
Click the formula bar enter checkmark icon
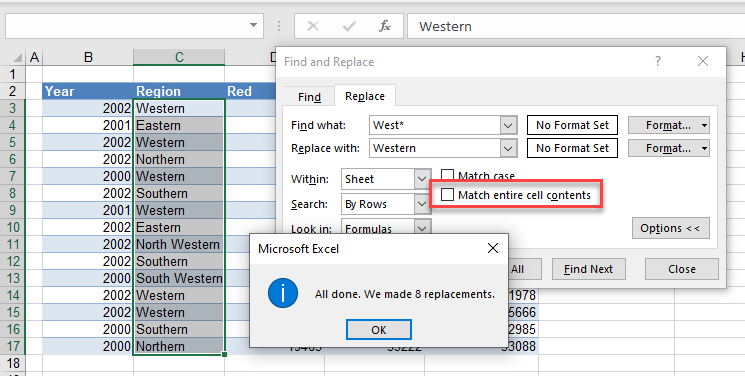(349, 26)
